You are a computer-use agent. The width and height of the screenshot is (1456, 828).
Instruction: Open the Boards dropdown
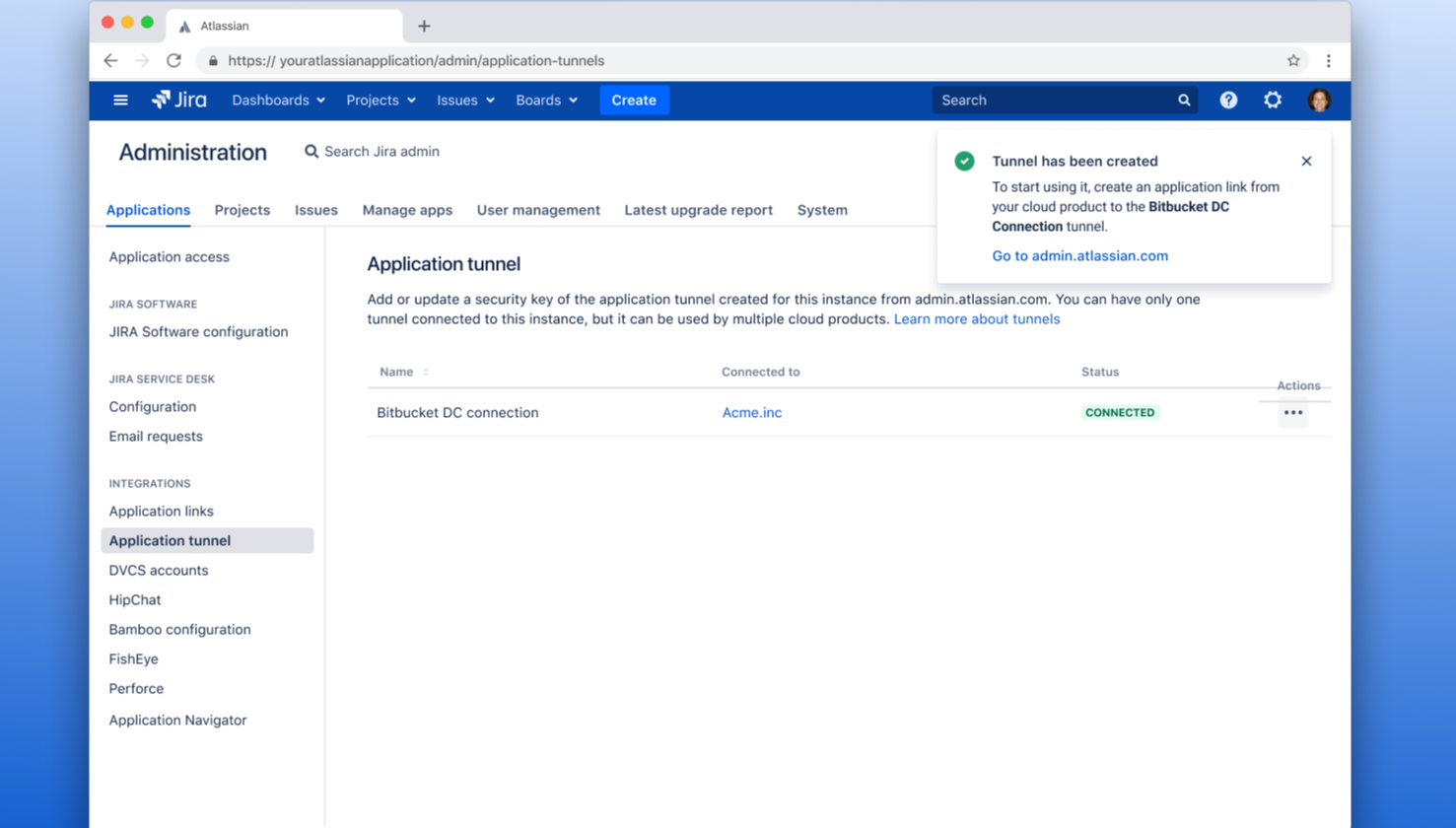point(546,101)
